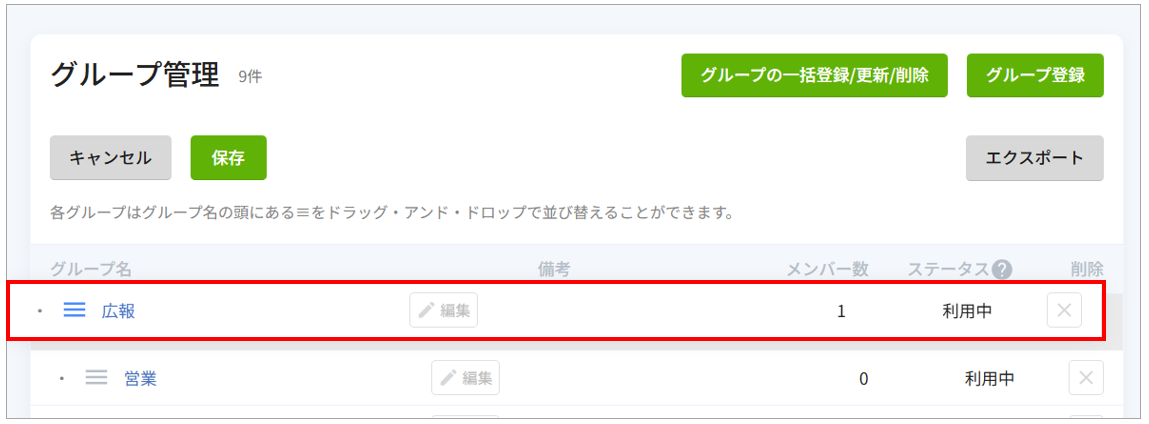
Task: Open the ステータス help question mark
Action: [x=1002, y=269]
